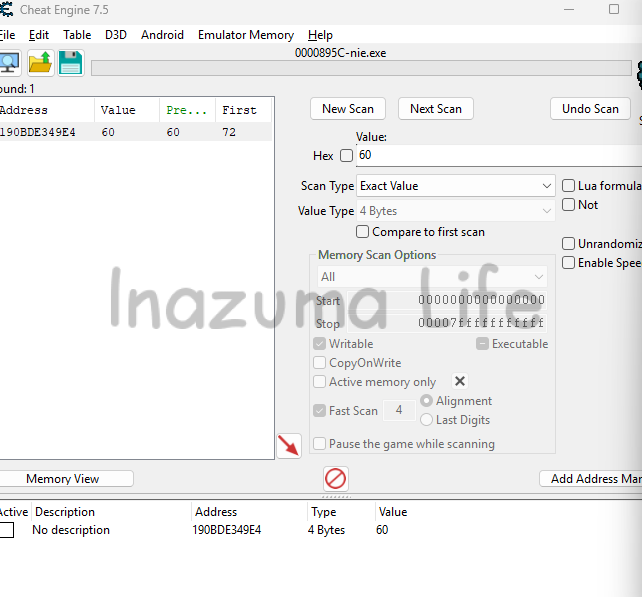This screenshot has width=642, height=597.
Task: Open a cheat table with folder icon
Action: (x=40, y=63)
